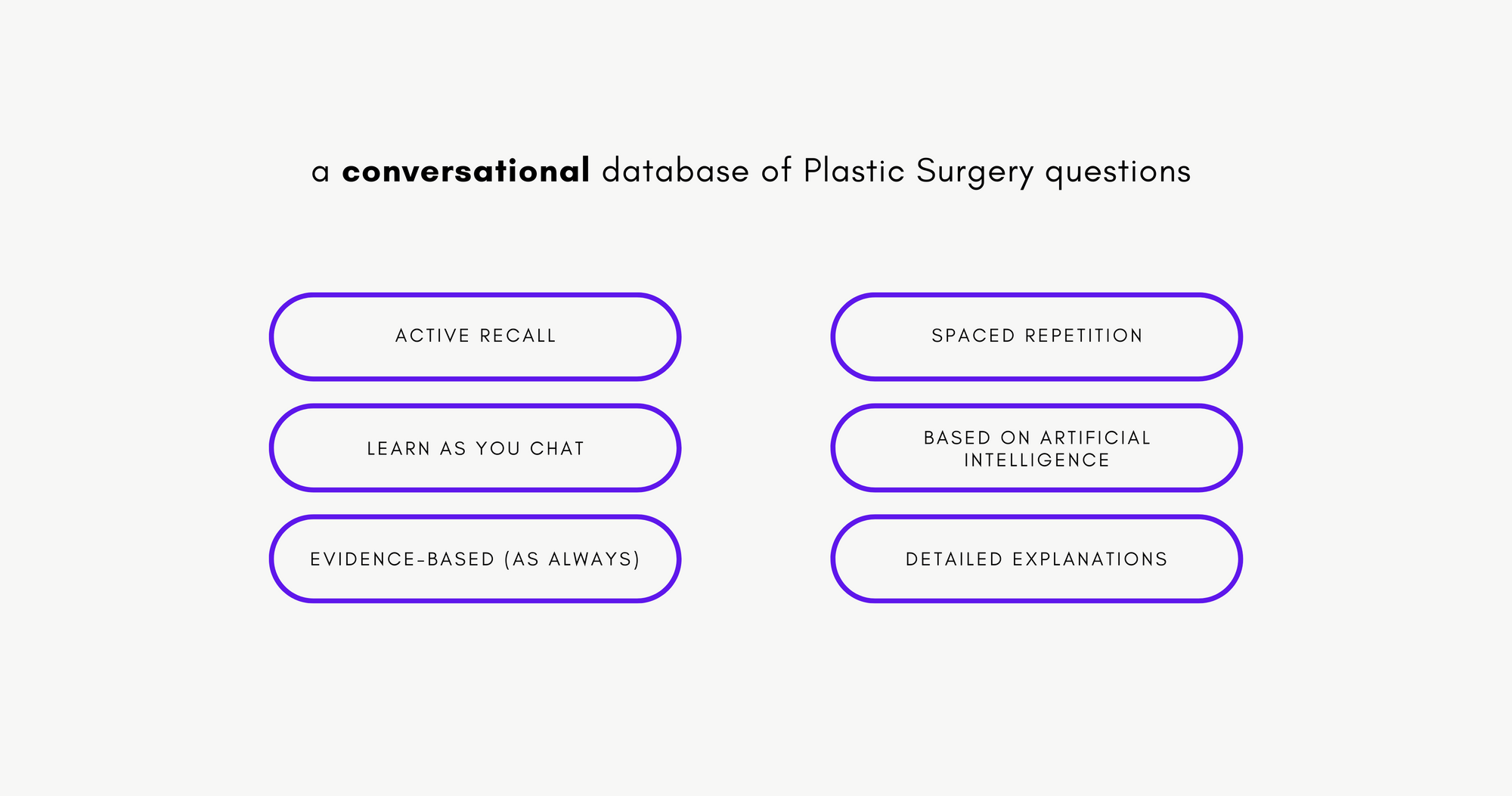Click the word database in the headline
The height and width of the screenshot is (796, 1512).
(x=675, y=171)
